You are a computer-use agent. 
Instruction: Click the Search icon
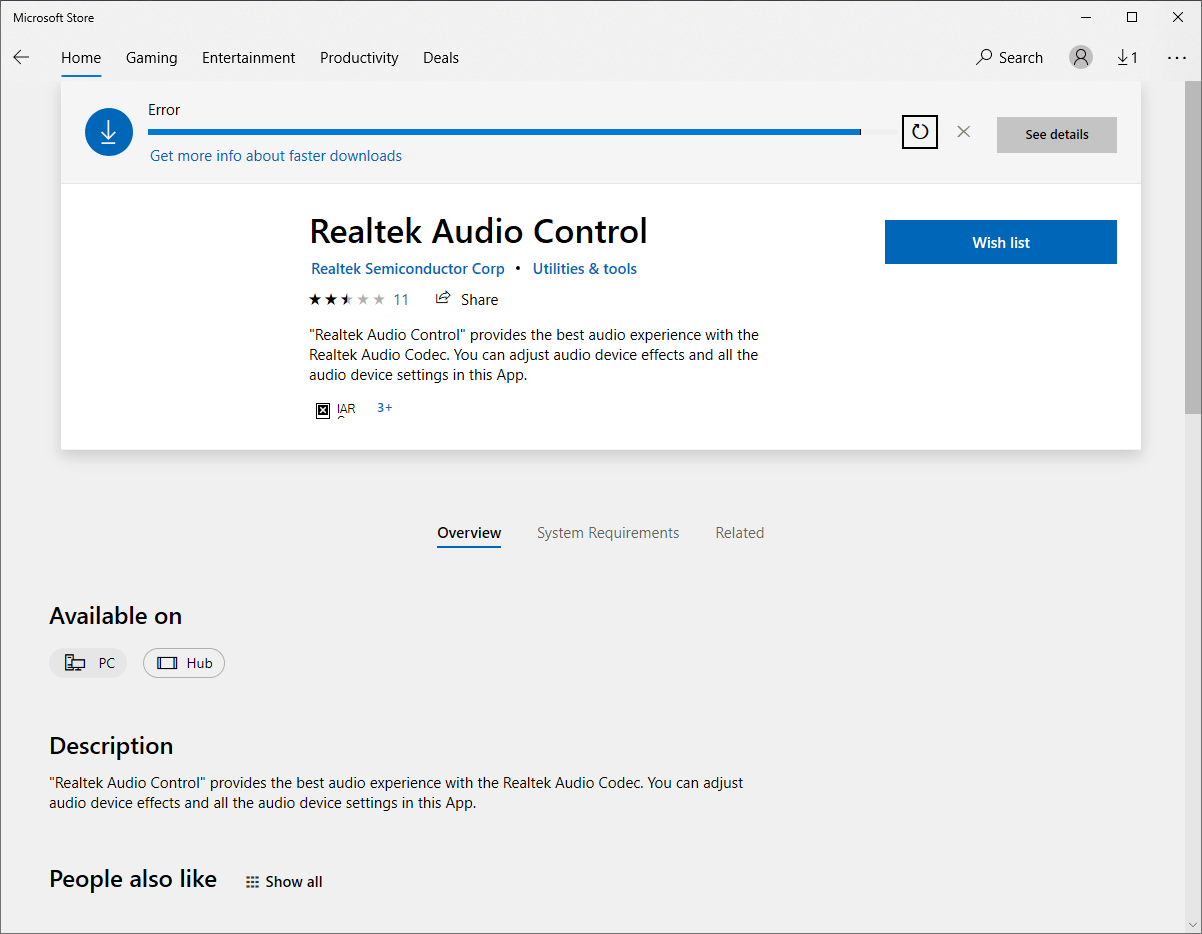[x=1009, y=57]
